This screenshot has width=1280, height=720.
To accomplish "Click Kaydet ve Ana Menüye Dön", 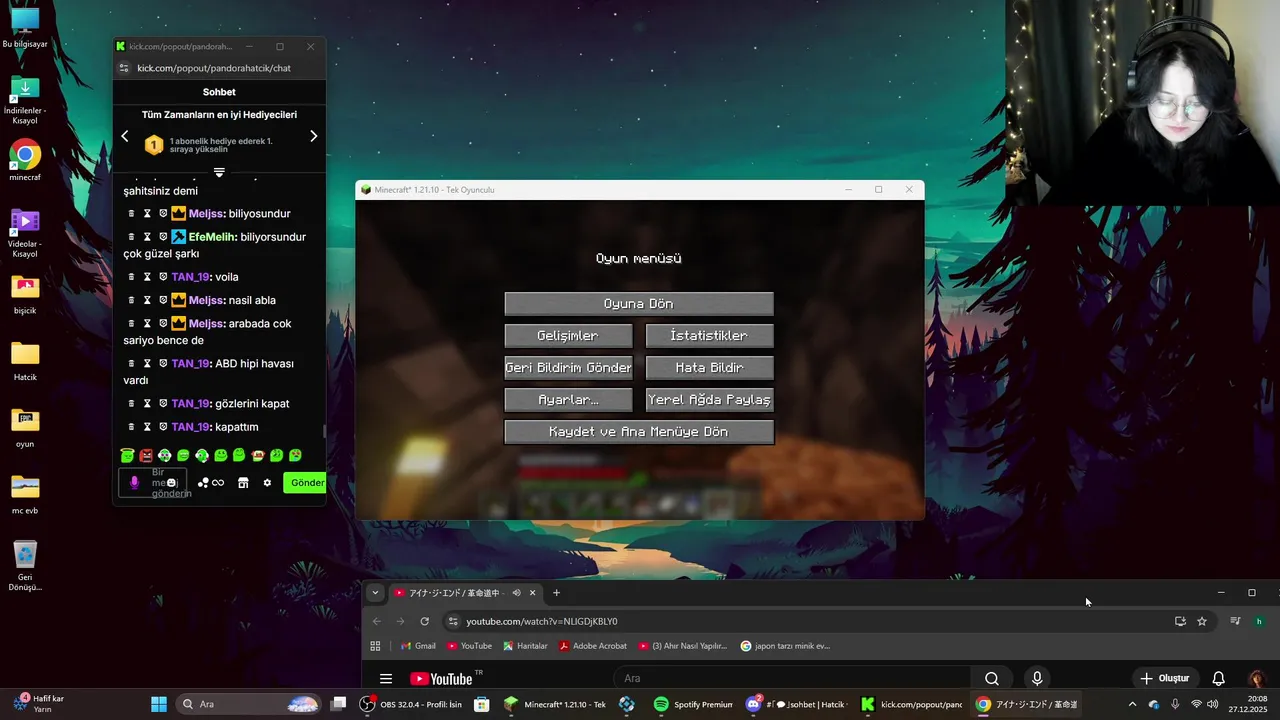I will pyautogui.click(x=639, y=432).
